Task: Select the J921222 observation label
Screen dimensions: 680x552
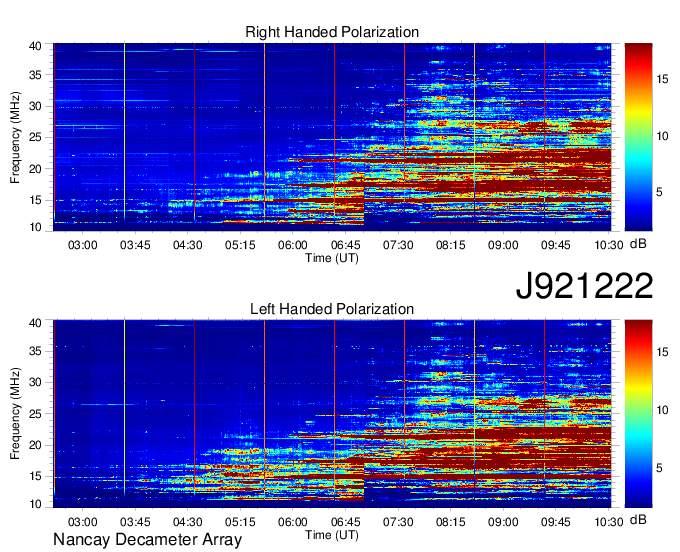Action: click(584, 285)
